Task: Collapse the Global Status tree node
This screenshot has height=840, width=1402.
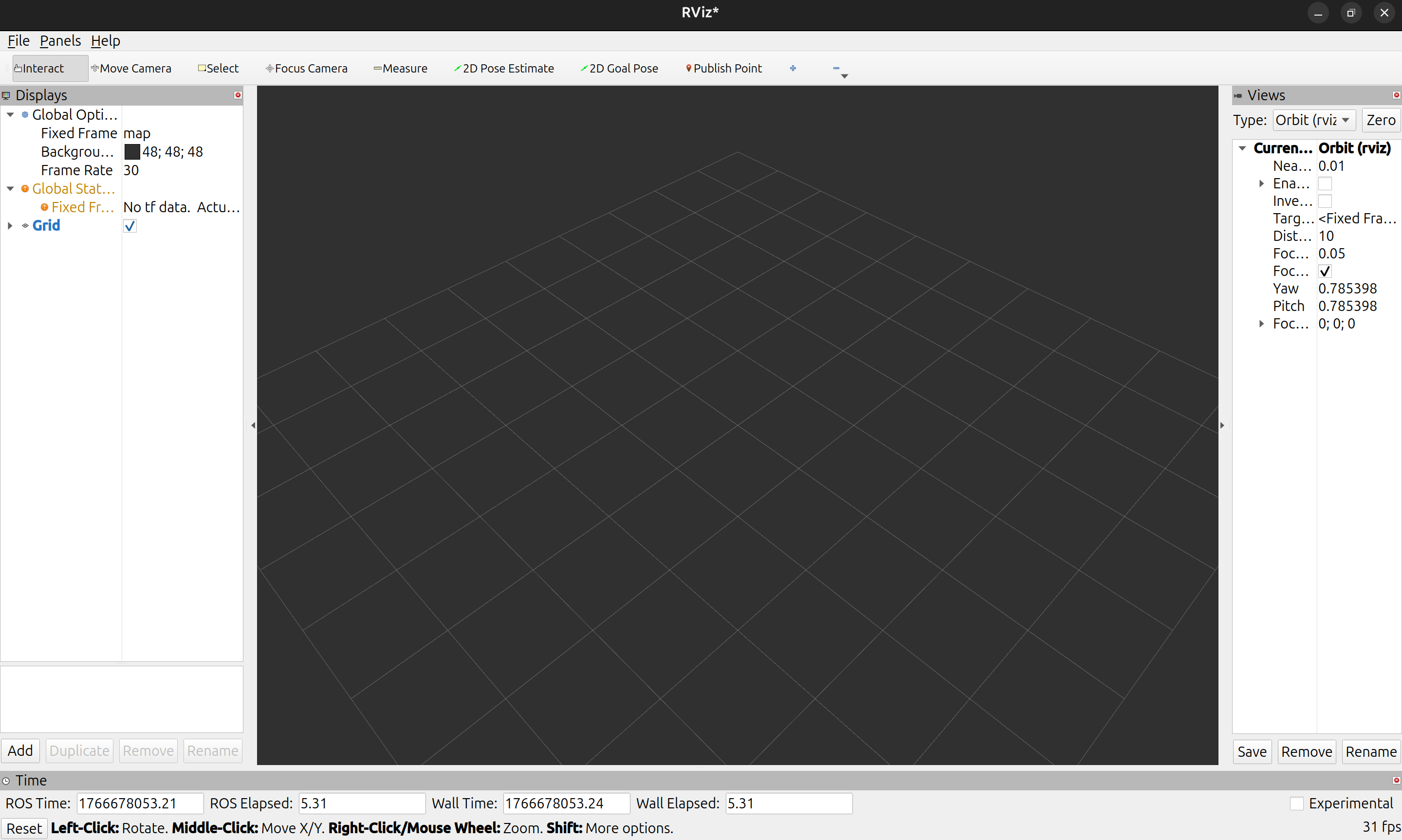Action: click(10, 189)
